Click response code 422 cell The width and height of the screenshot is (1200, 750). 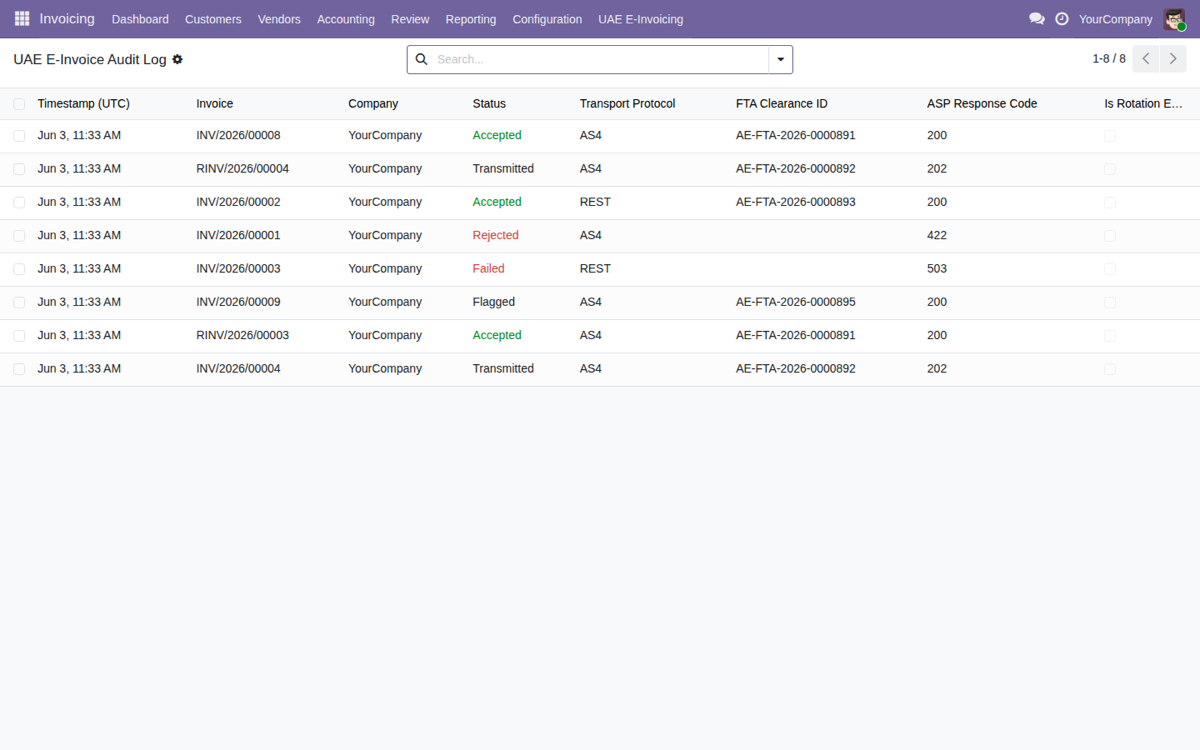tap(937, 236)
